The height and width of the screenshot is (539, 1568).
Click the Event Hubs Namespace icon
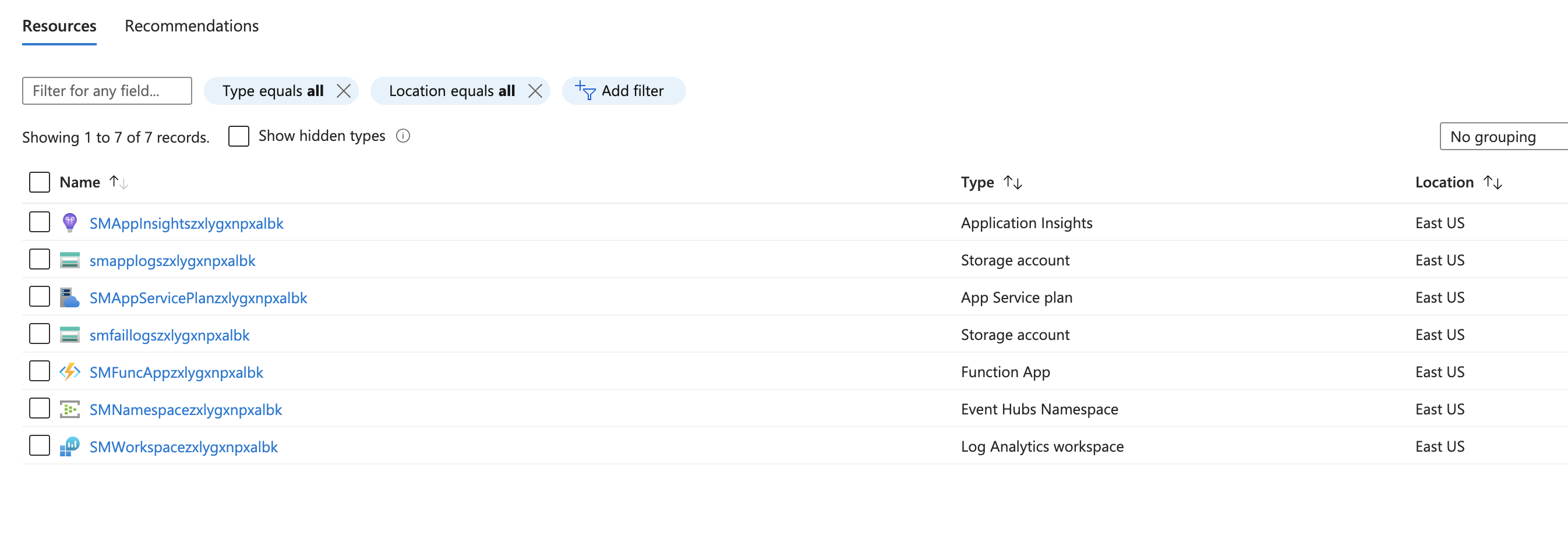[69, 409]
